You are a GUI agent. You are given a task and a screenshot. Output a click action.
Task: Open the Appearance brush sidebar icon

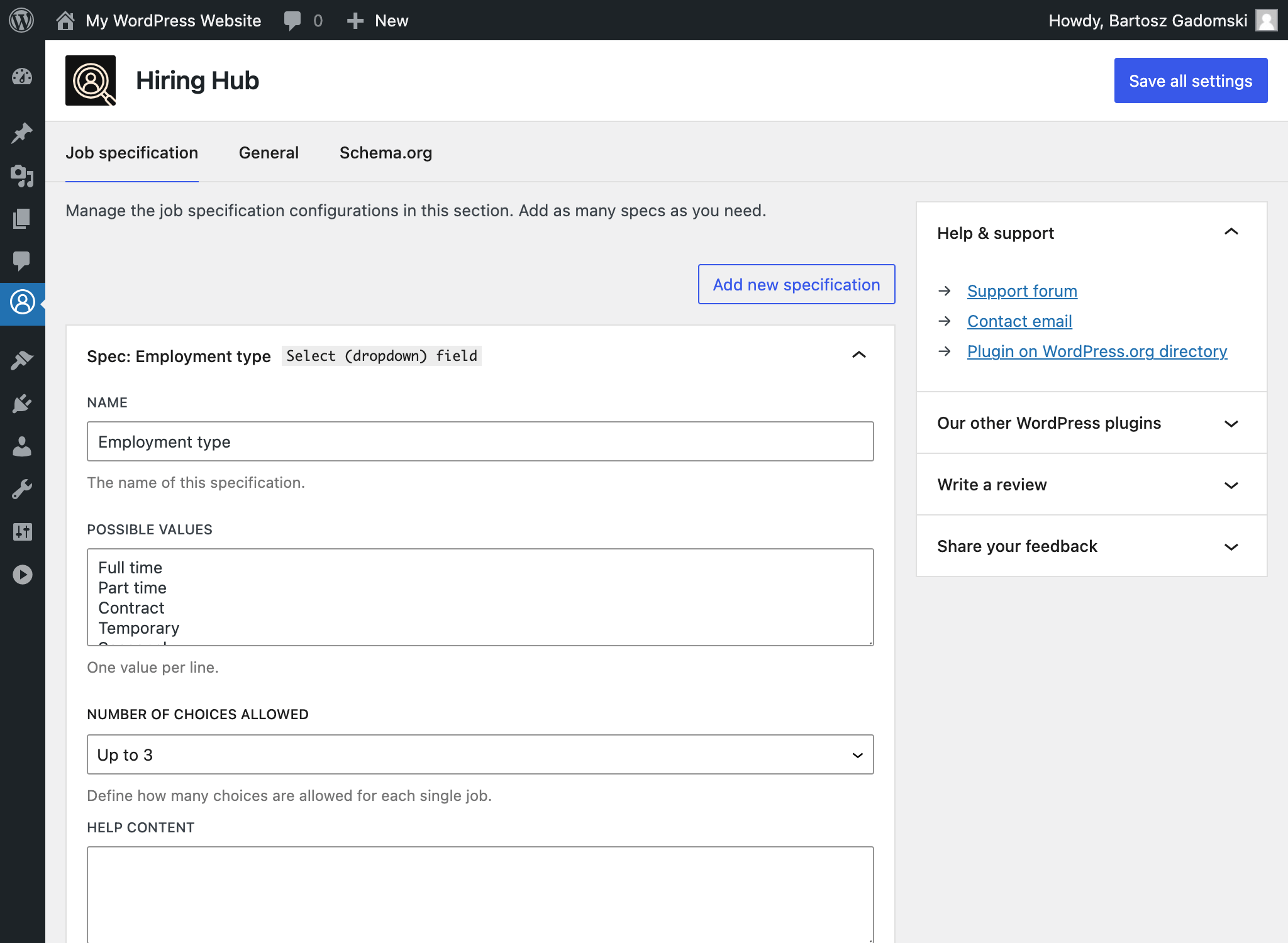click(22, 360)
